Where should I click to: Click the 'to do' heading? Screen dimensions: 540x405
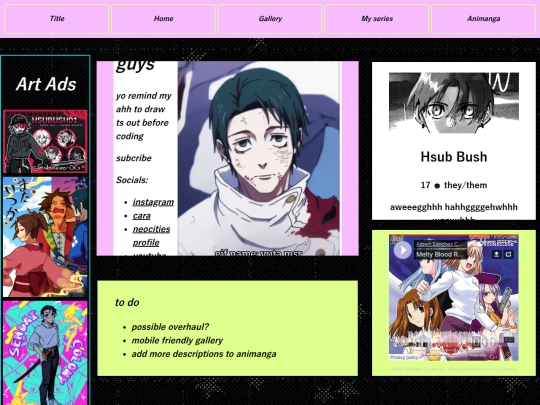[127, 302]
